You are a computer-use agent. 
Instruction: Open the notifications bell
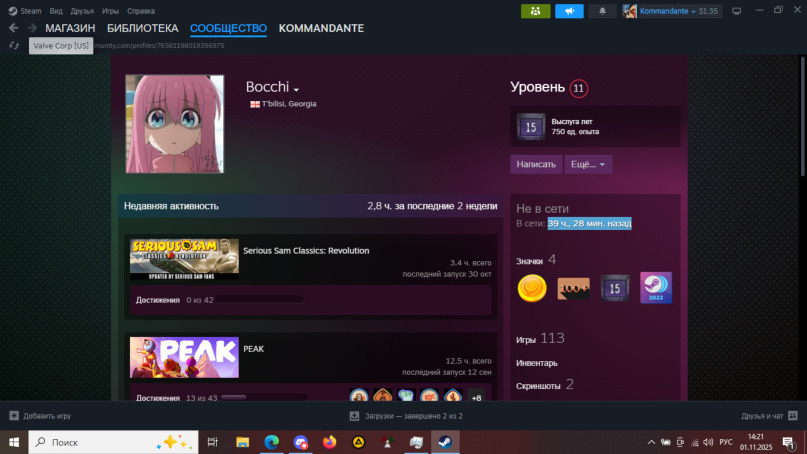pos(602,11)
